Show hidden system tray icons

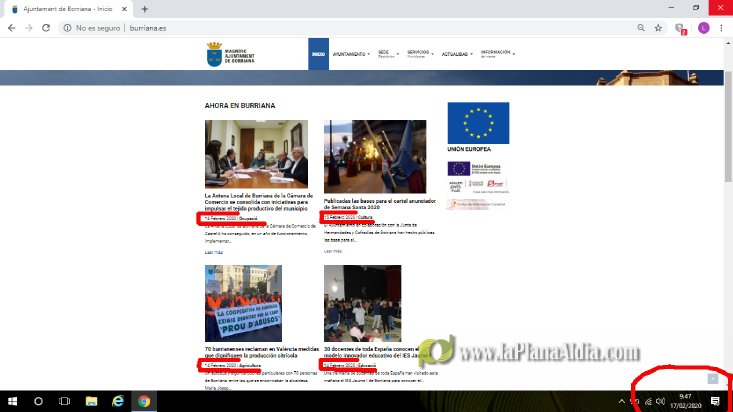click(621, 401)
